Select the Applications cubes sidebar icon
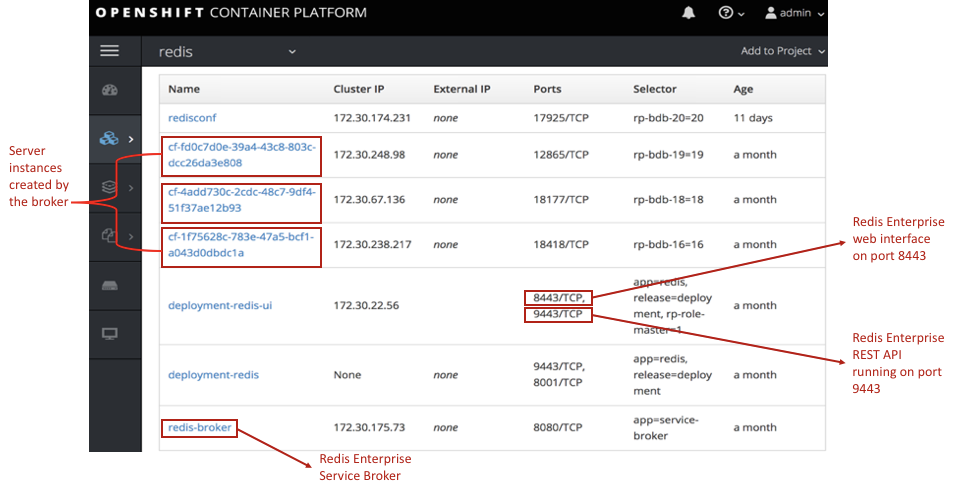 click(x=110, y=139)
